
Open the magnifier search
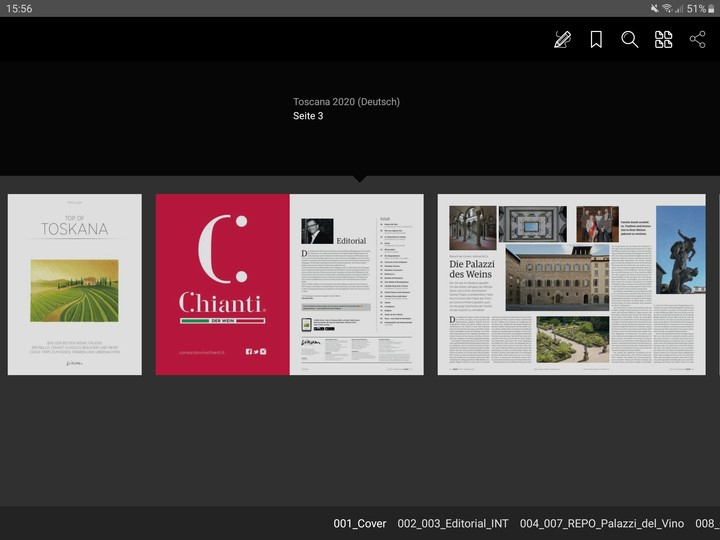pyautogui.click(x=630, y=39)
